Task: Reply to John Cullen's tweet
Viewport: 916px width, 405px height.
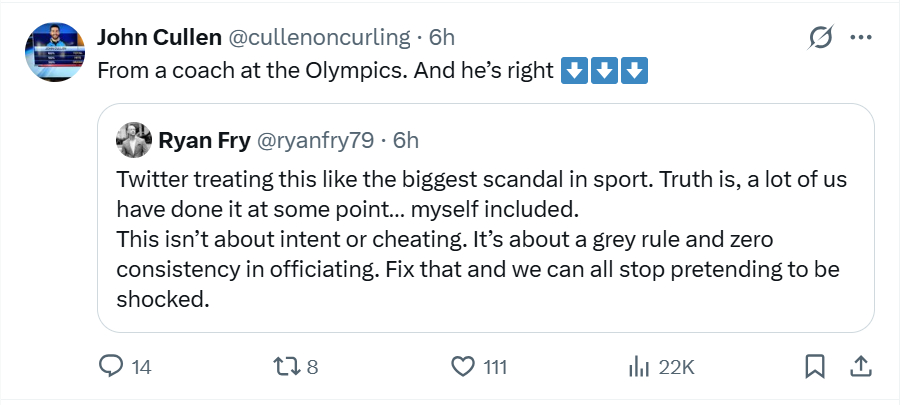Action: (112, 367)
